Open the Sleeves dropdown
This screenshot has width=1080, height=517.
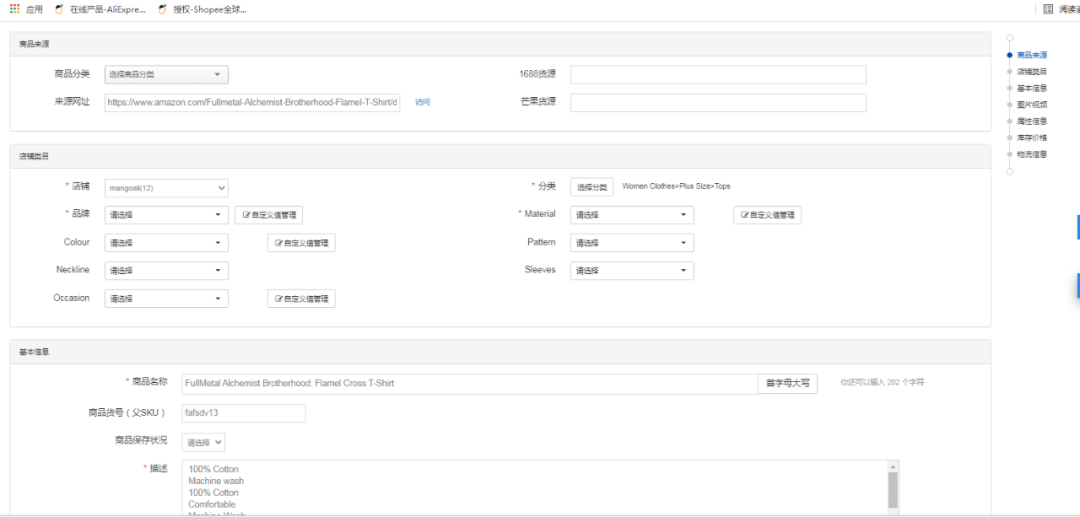click(632, 271)
